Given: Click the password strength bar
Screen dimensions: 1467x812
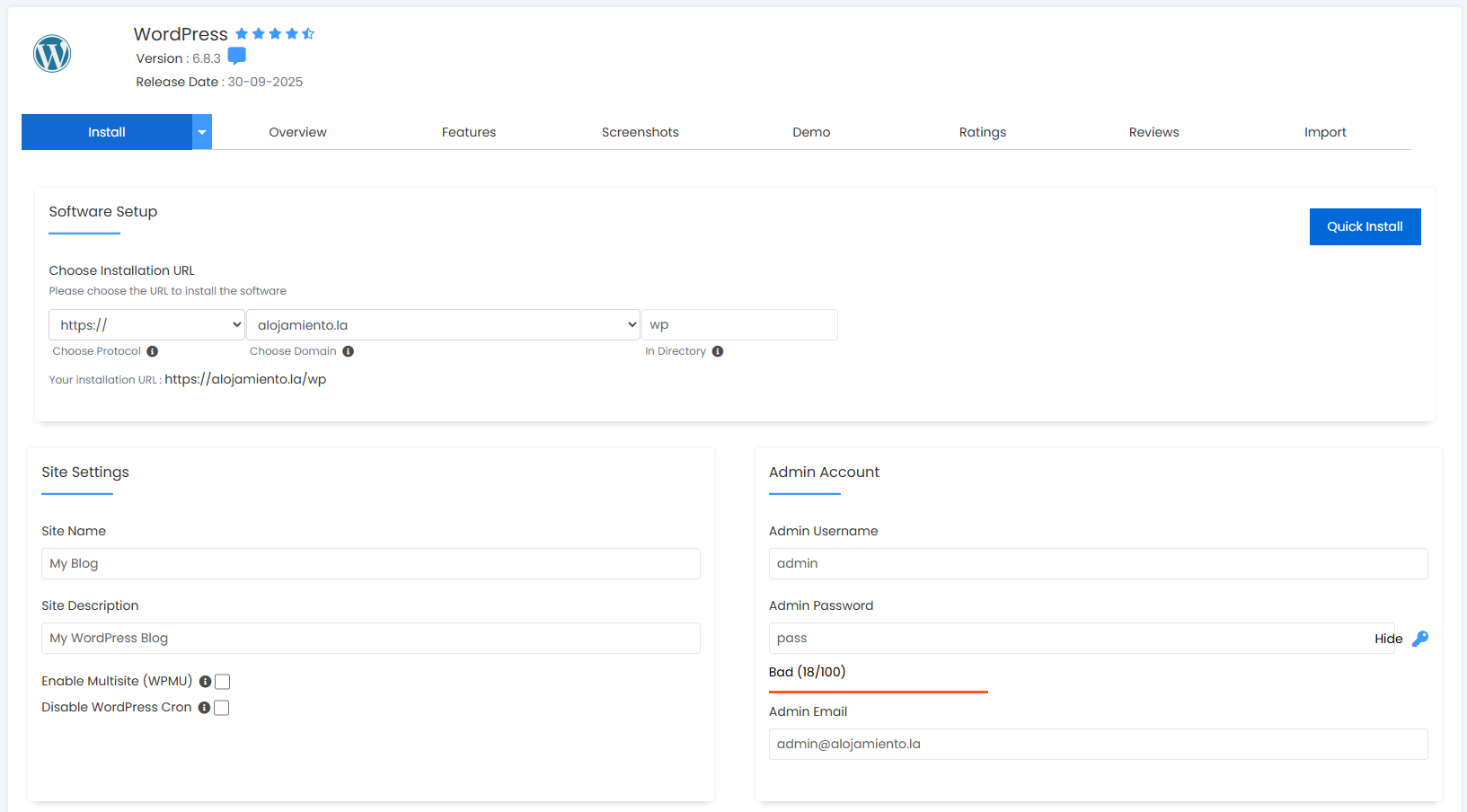Looking at the screenshot, I should 878,692.
